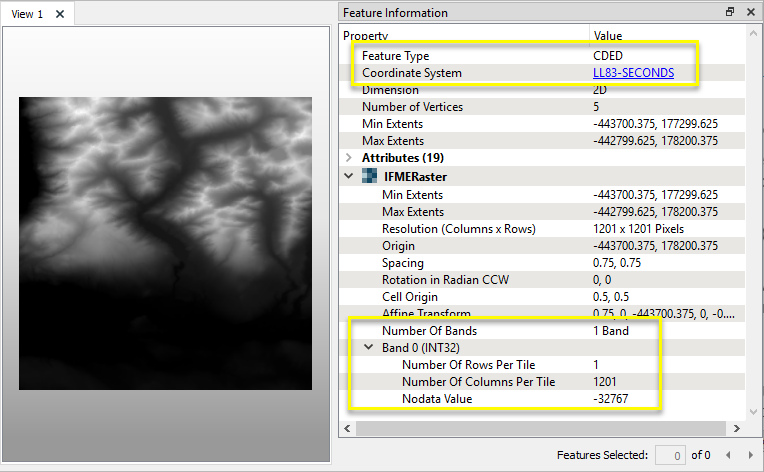764x472 pixels.
Task: Open the LL83-SECONDS coordinate system link
Action: click(633, 73)
